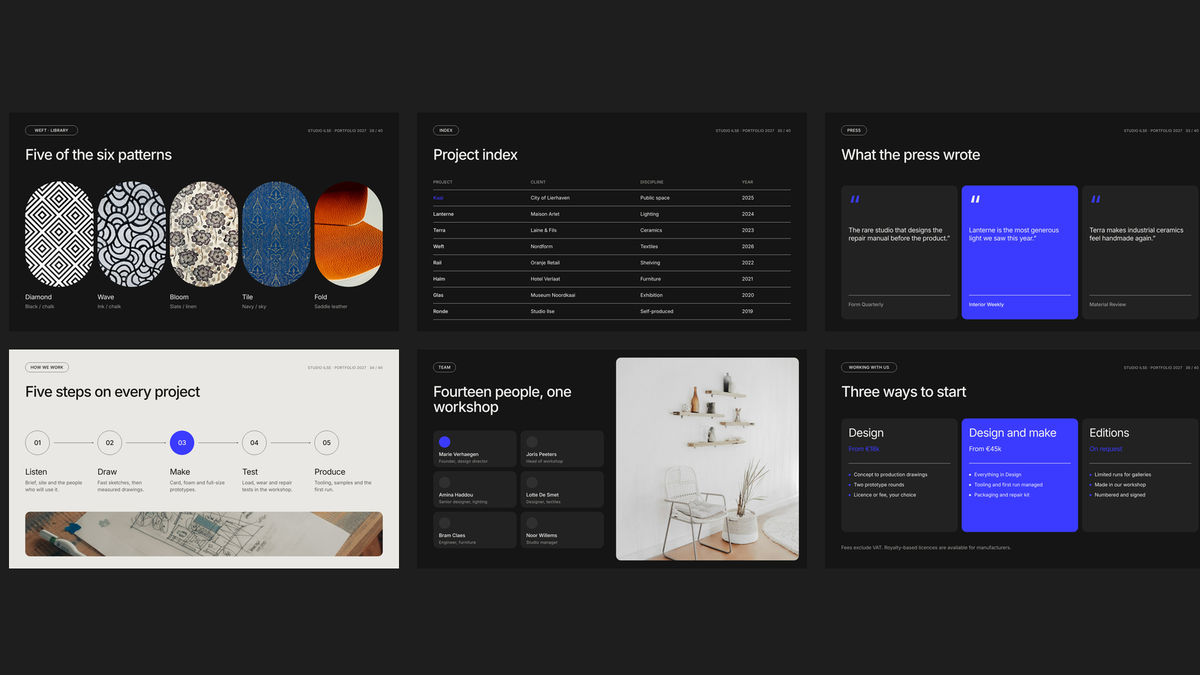This screenshot has height=675, width=1200.
Task: Click the Halm project name
Action: coord(439,279)
